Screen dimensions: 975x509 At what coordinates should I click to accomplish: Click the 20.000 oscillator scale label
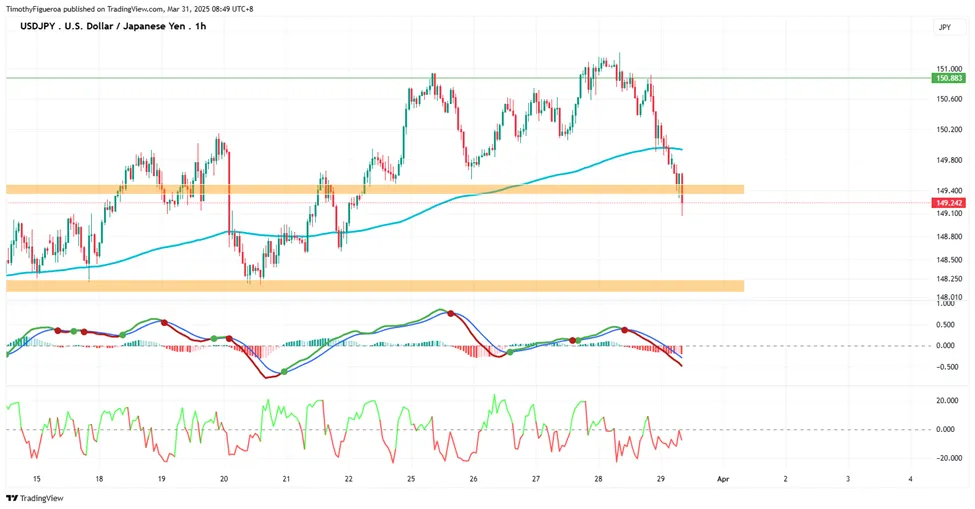coord(947,401)
